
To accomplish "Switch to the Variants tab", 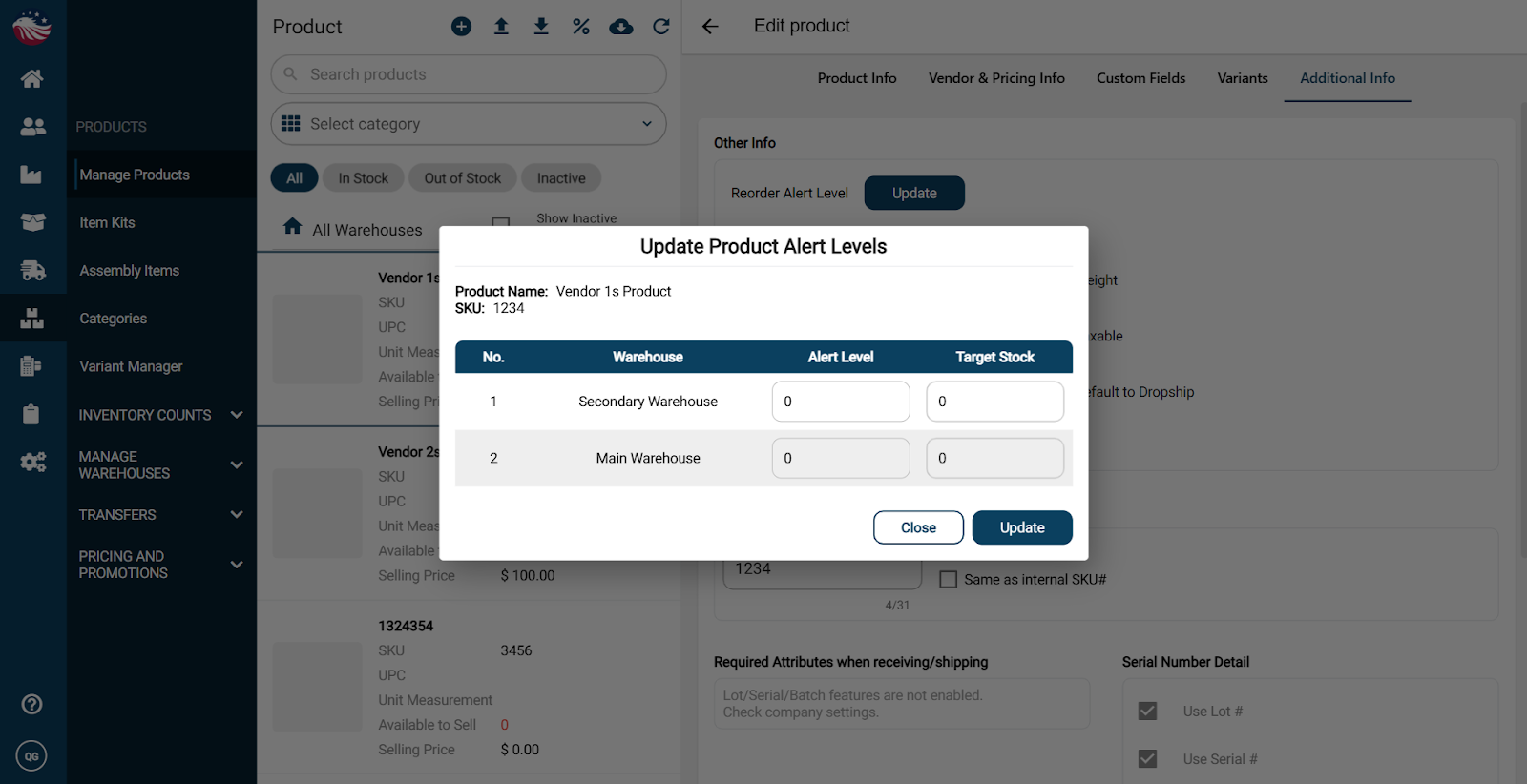I will (x=1243, y=78).
